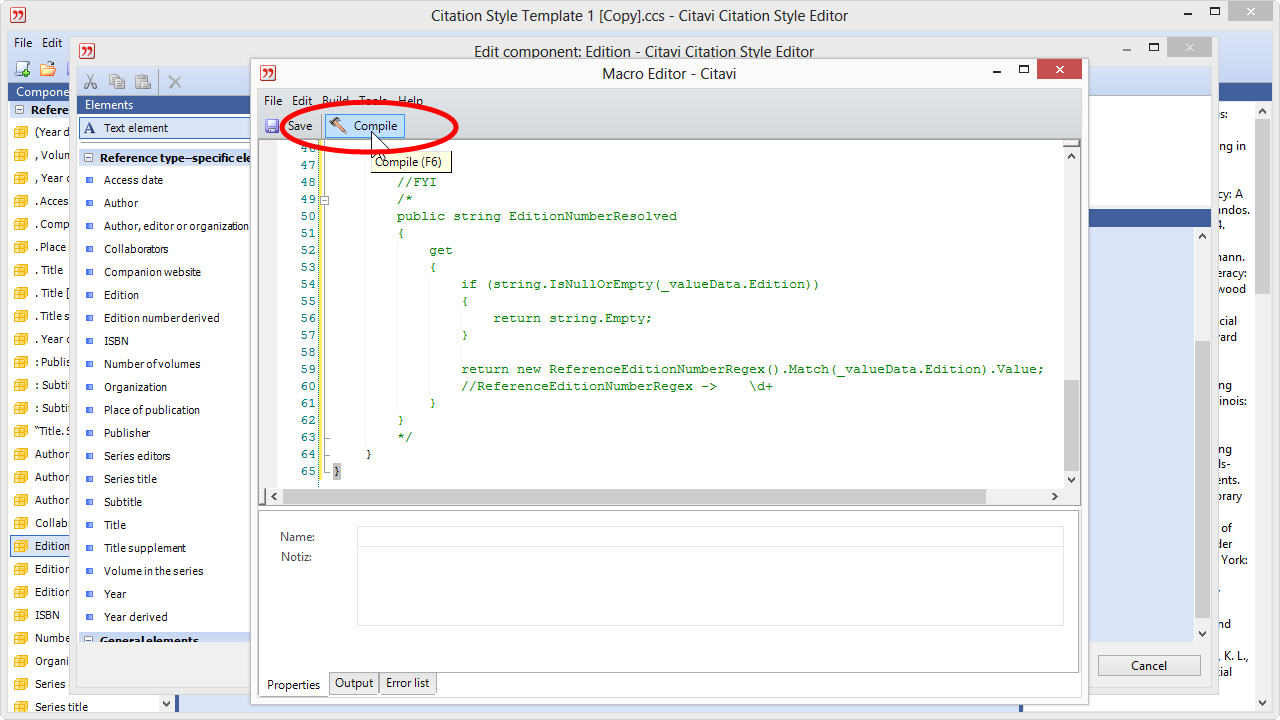
Task: Select the Edition number derived element
Action: coord(161,318)
